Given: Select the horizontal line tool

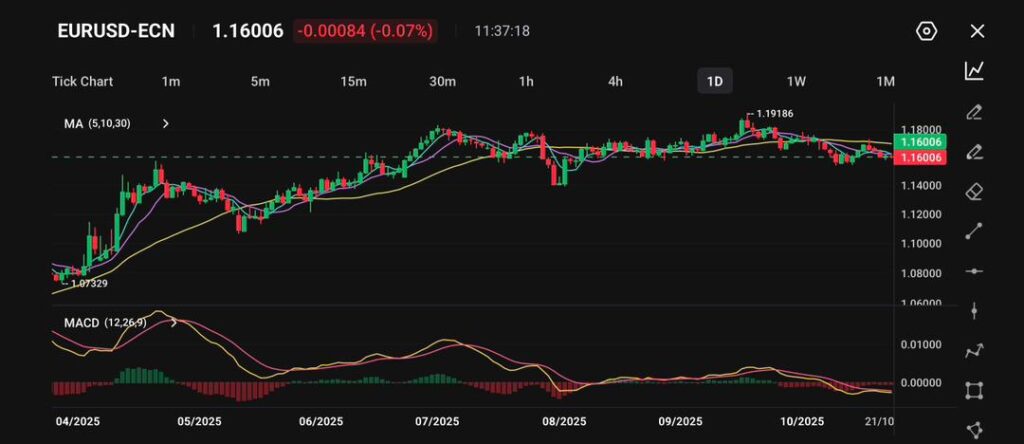Looking at the screenshot, I should (x=975, y=271).
